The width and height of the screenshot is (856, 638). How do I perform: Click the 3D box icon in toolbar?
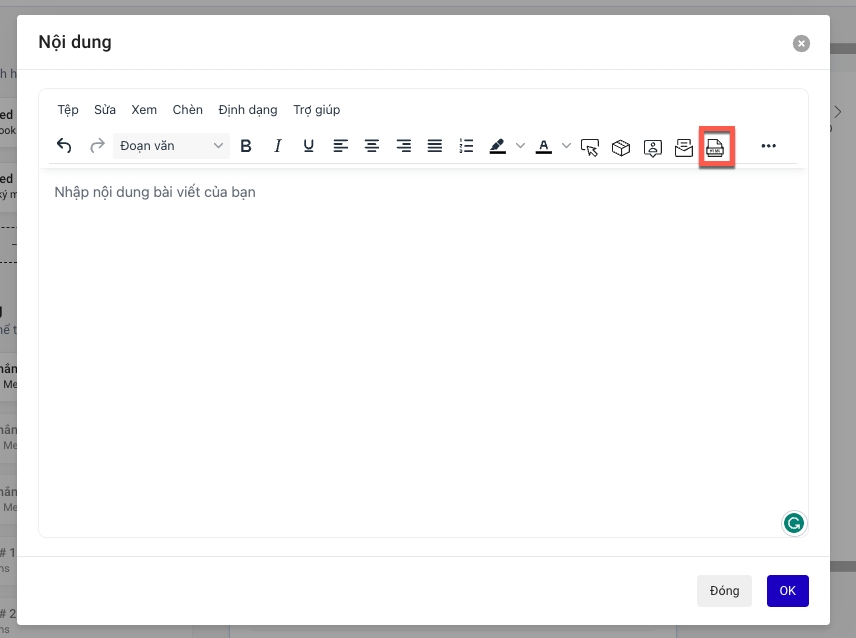pyautogui.click(x=621, y=147)
